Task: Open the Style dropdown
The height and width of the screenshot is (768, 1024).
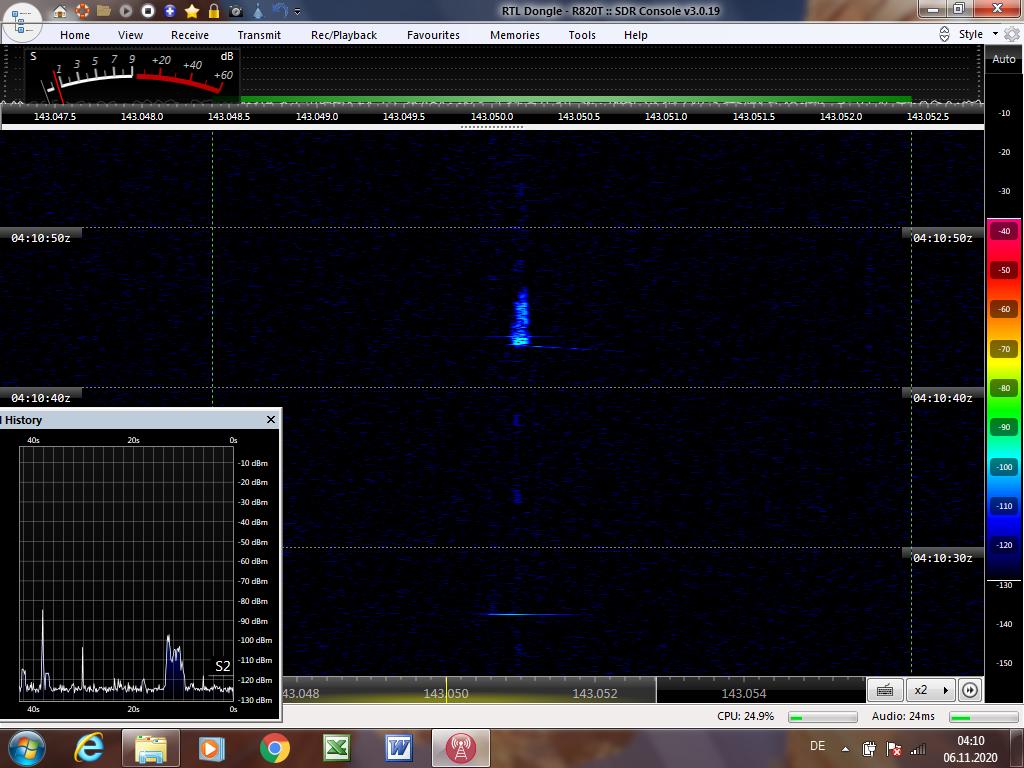Action: coord(978,35)
